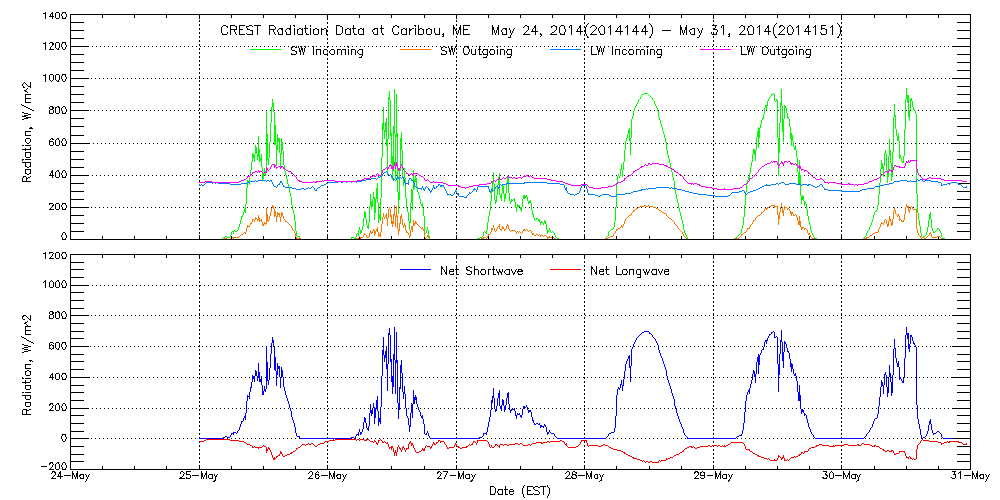
Task: Select the 24-May x-axis tick label
Action: [x=71, y=477]
